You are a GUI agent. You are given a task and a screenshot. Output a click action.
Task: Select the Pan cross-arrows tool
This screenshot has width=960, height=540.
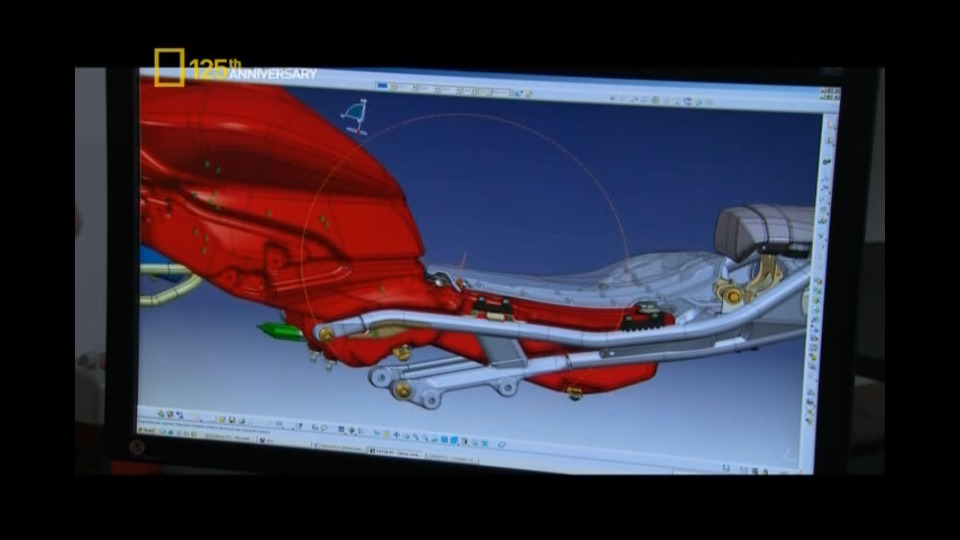pos(396,434)
